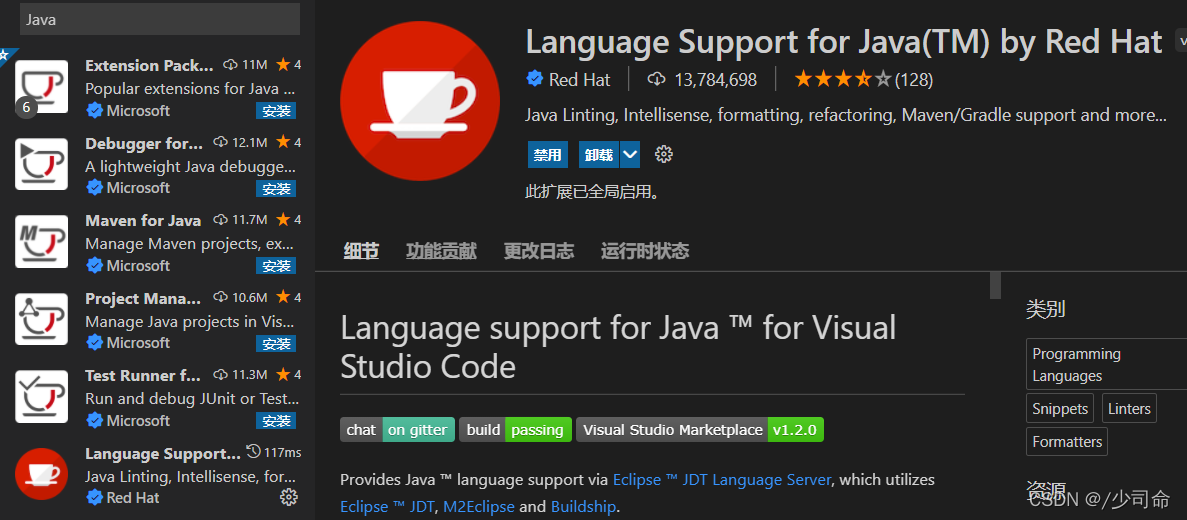
Task: Click the 卸载 button
Action: pos(599,155)
